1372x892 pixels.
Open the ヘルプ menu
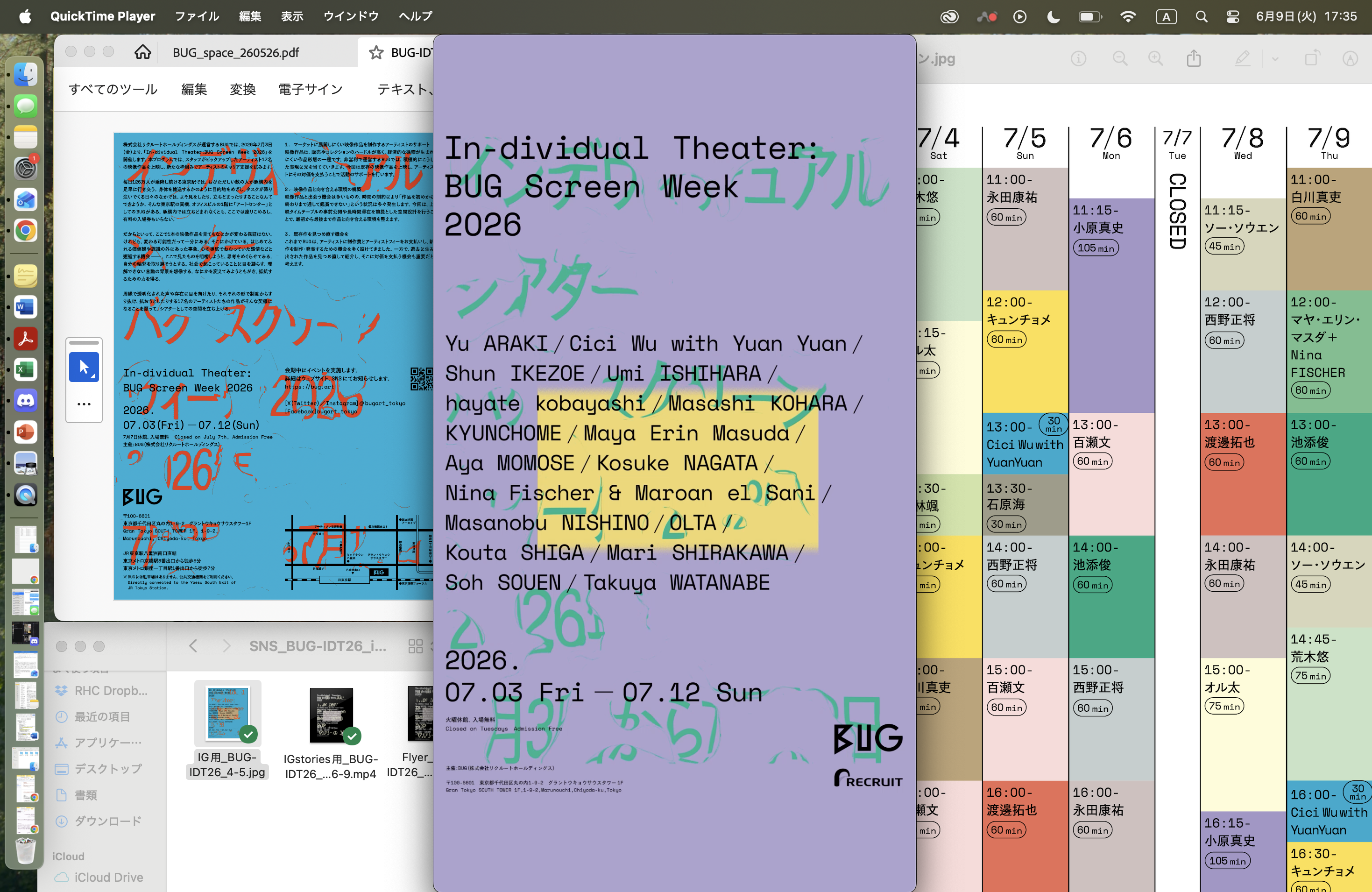[x=415, y=16]
